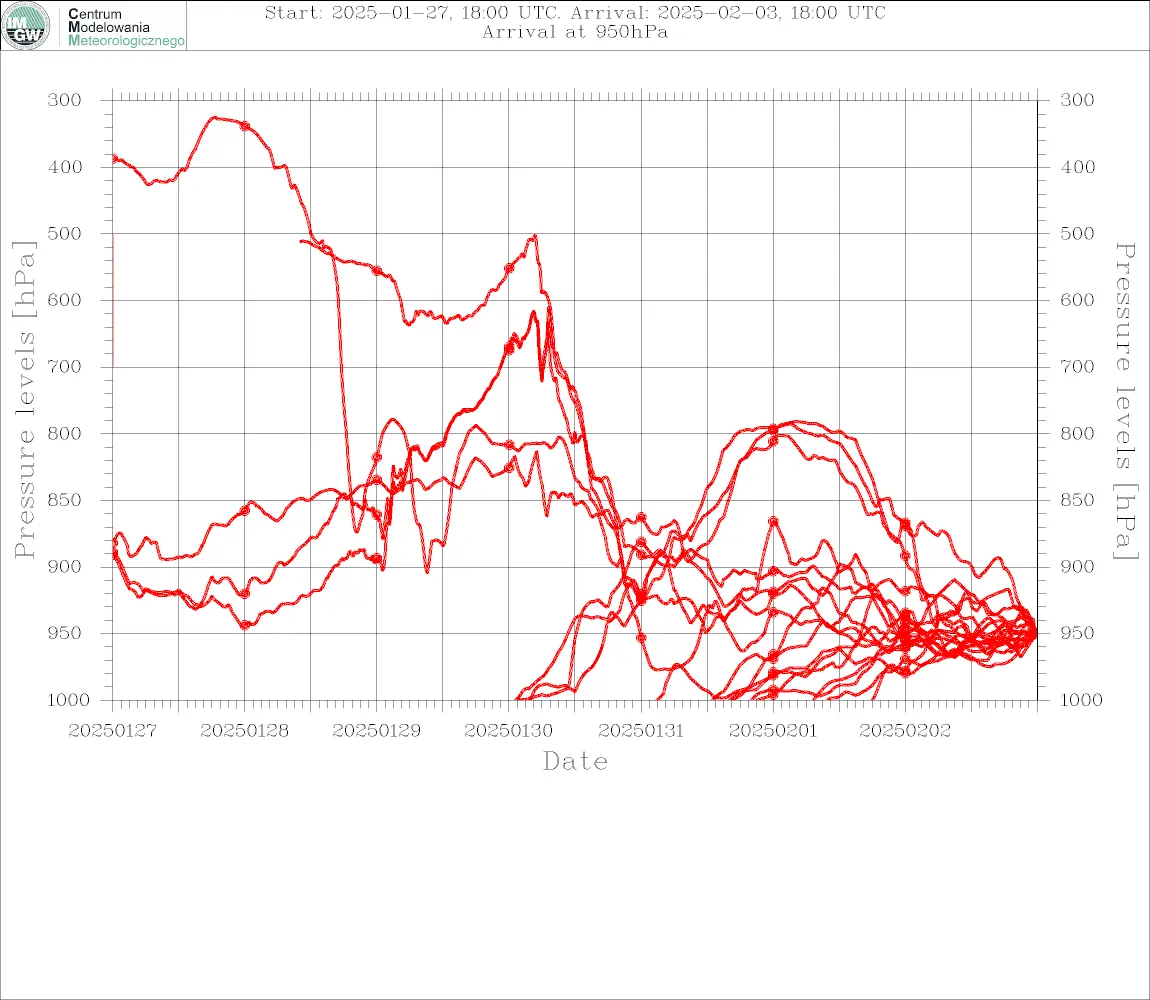Click the right axis value 950
This screenshot has height=1000, width=1150.
tap(1077, 632)
